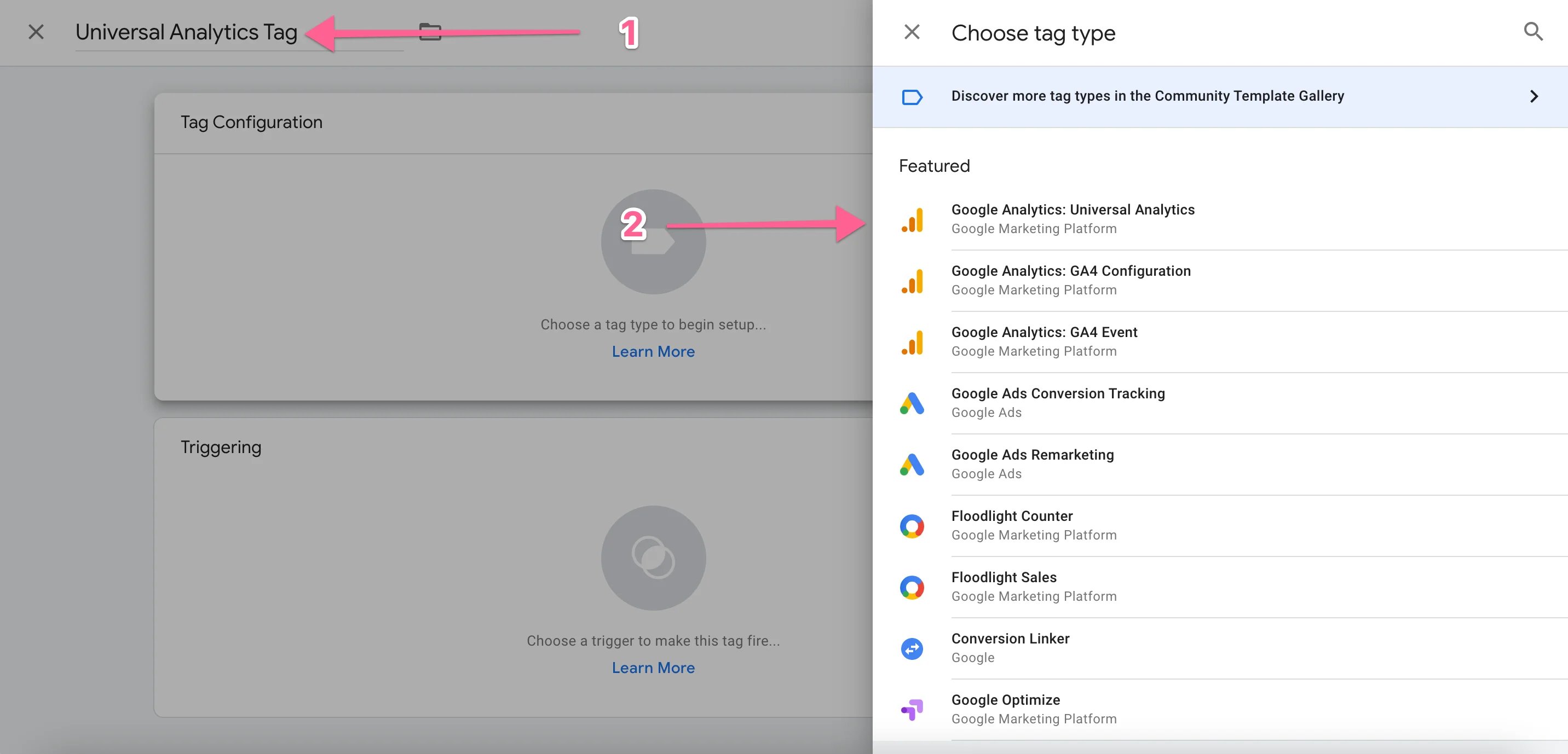Image resolution: width=1568 pixels, height=754 pixels.
Task: Open Learn More under Tag Configuration
Action: (653, 351)
